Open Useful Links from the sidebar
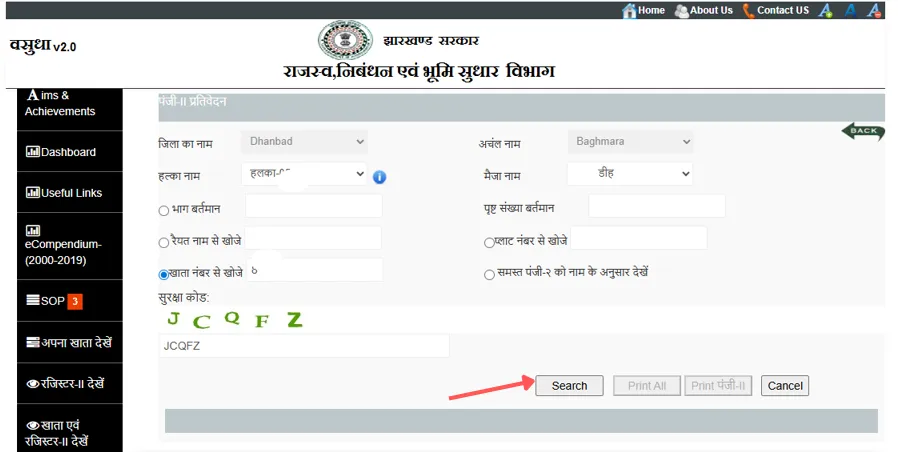This screenshot has width=898, height=452. click(70, 192)
